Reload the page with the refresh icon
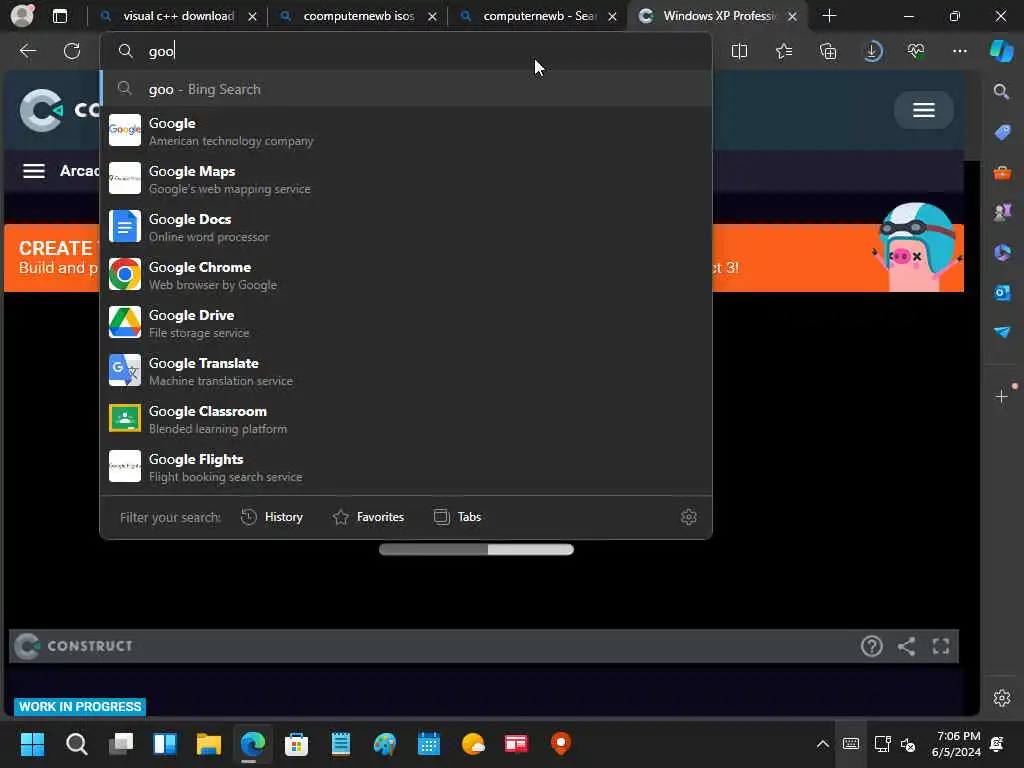1024x768 pixels. [x=72, y=51]
